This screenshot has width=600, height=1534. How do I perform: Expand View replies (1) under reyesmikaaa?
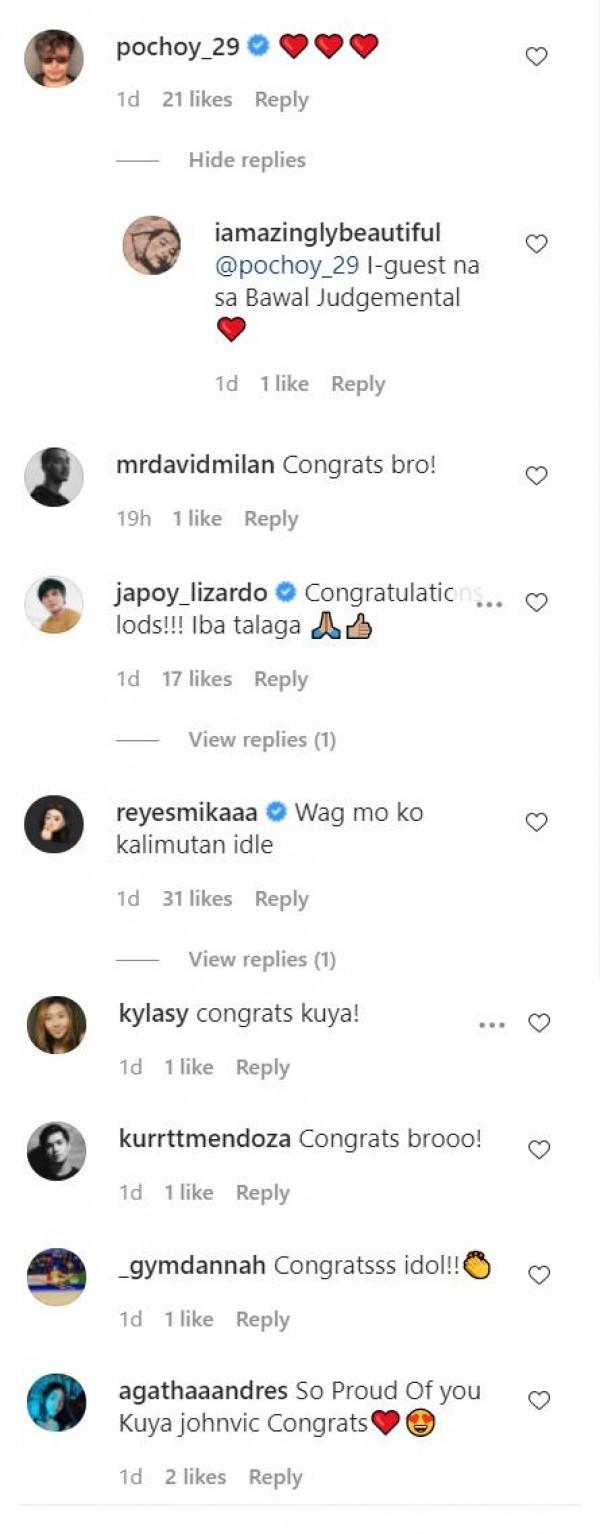262,960
